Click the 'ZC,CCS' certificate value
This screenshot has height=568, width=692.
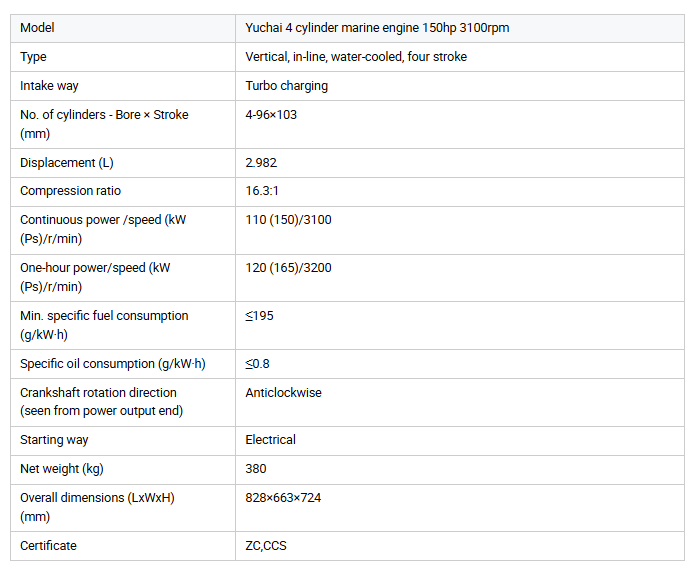click(x=265, y=546)
